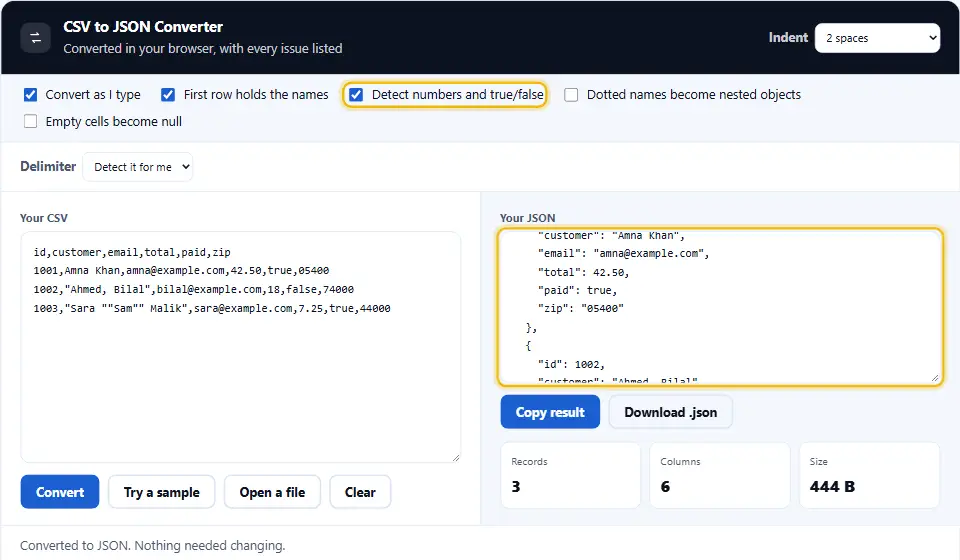This screenshot has height=560, width=960.
Task: Click the Indent label
Action: (x=788, y=37)
